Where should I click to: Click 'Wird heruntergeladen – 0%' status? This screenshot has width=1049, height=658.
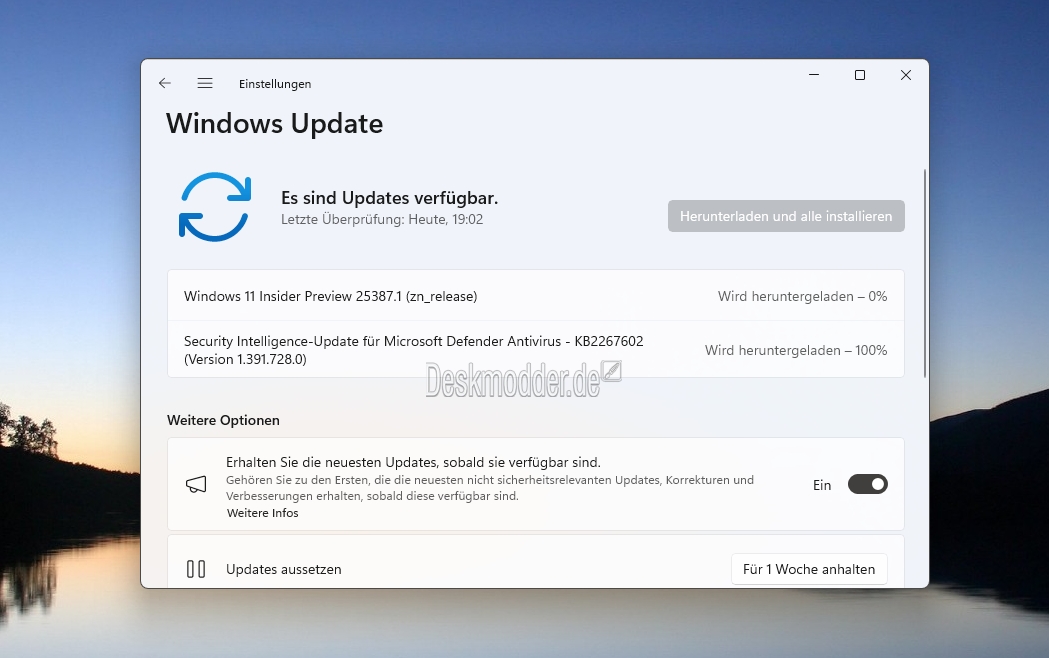point(802,296)
